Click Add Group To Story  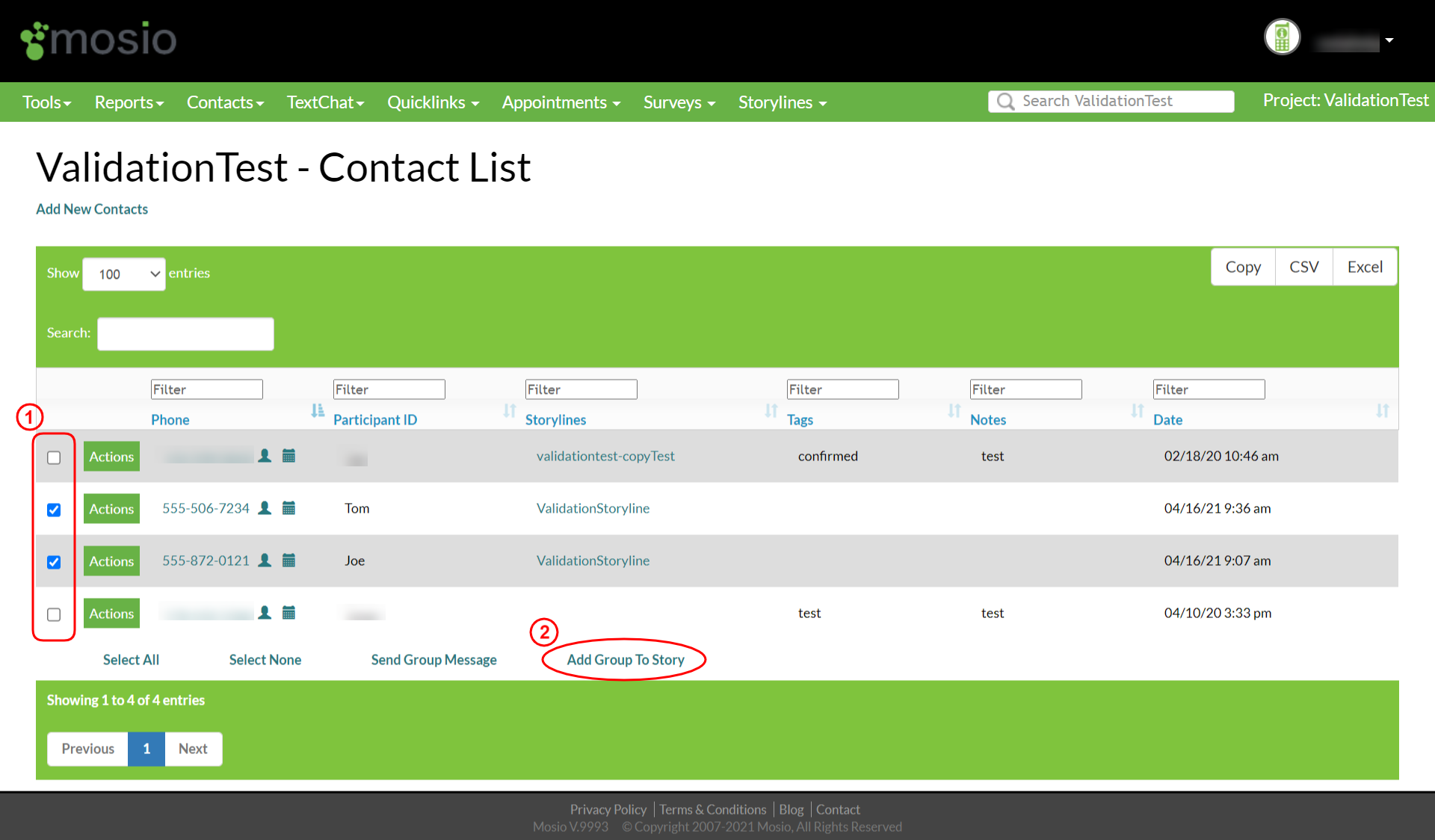click(x=626, y=660)
